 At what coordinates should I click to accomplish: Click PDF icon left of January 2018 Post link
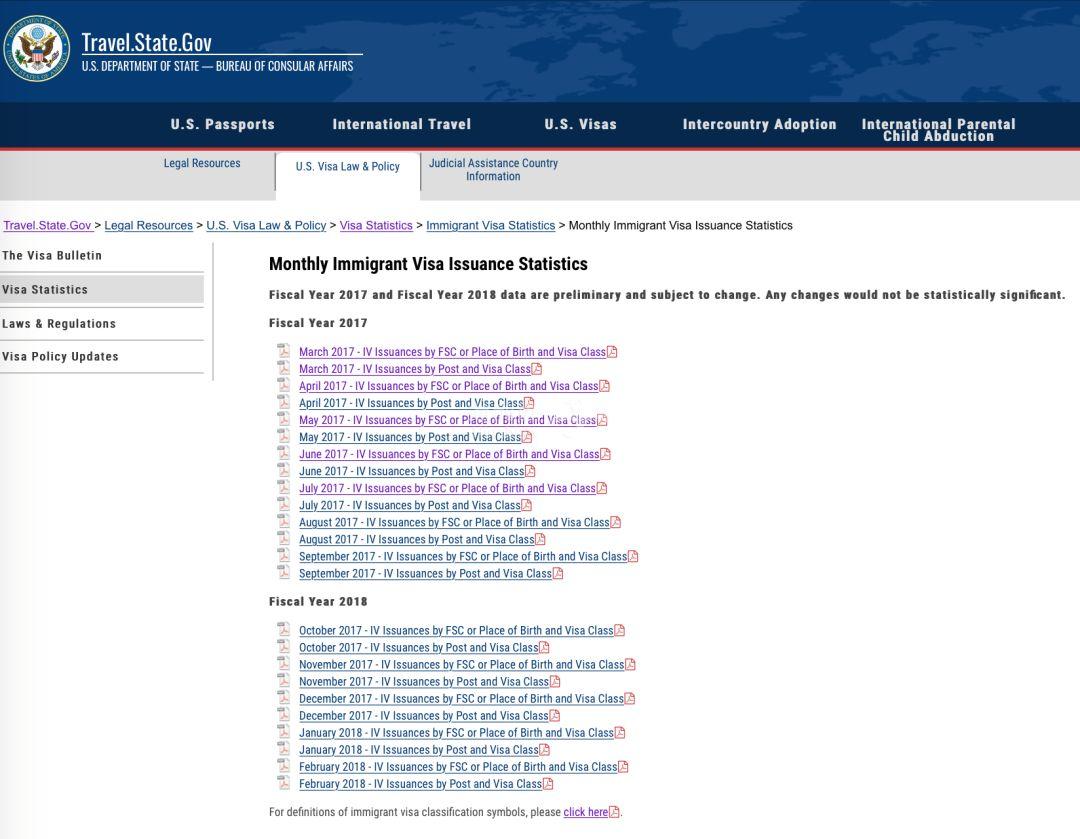click(284, 749)
